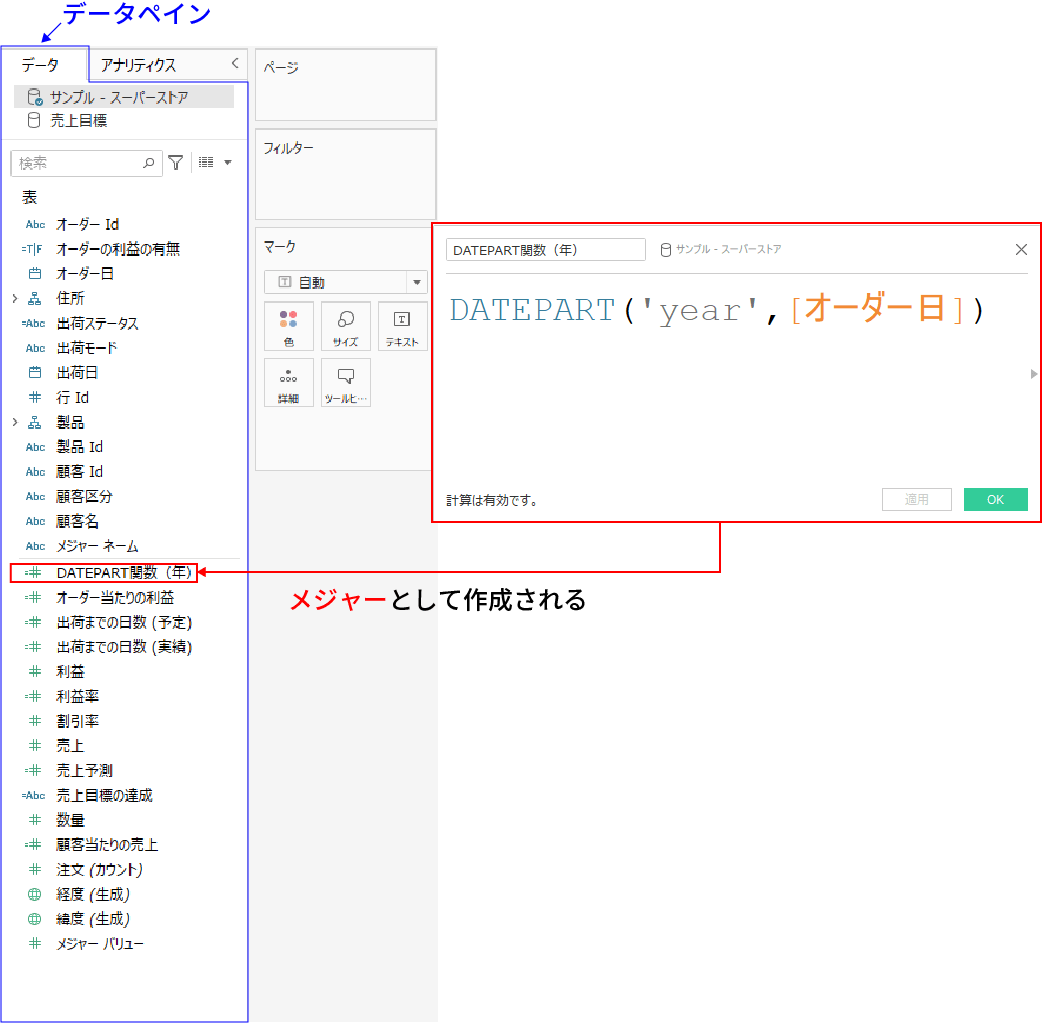Viewport: 1042px width, 1023px height.
Task: Click the Tooltip (ツールヒント) shelf icon
Action: tap(345, 383)
